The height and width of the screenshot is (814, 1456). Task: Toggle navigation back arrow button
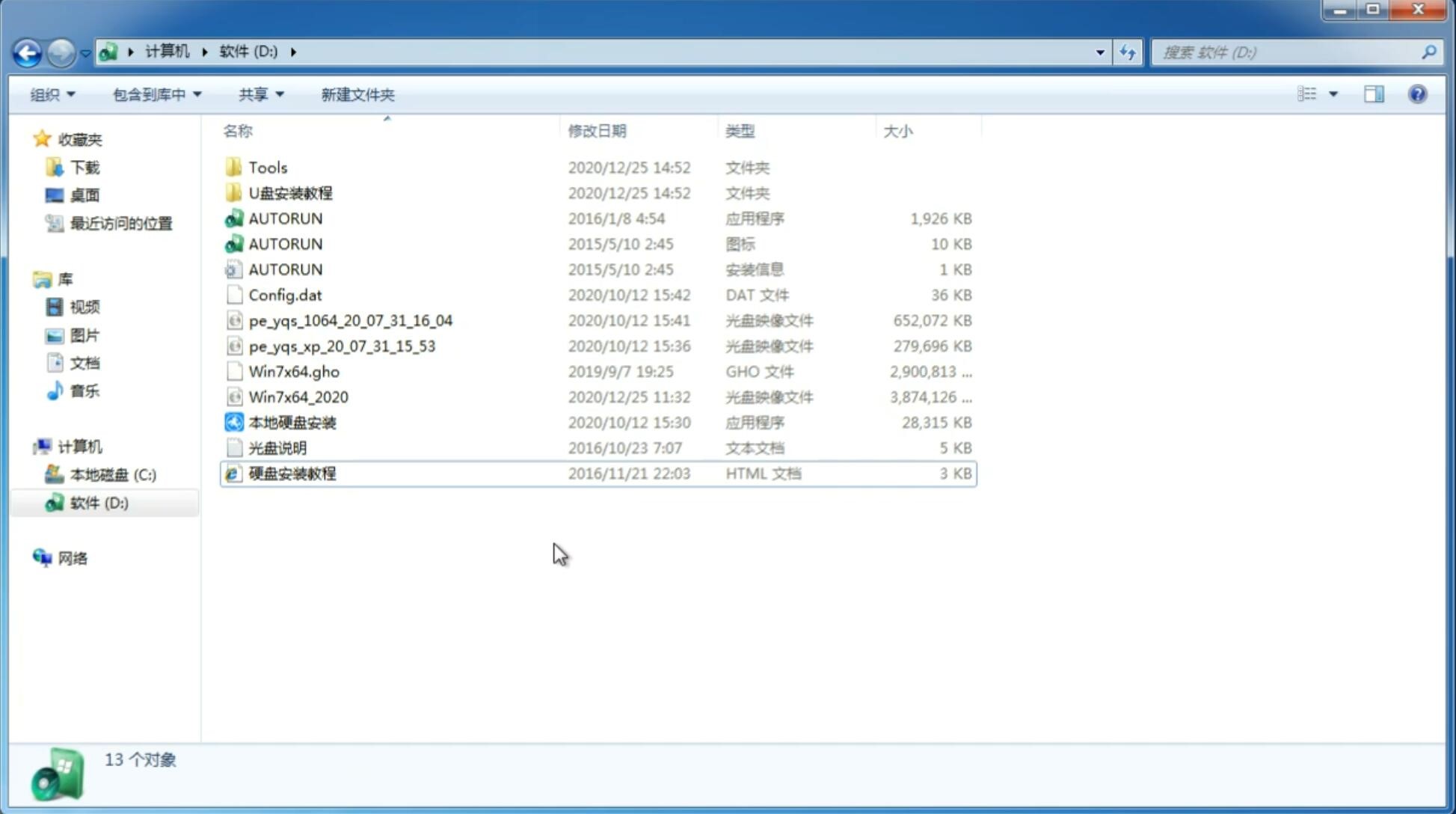27,51
